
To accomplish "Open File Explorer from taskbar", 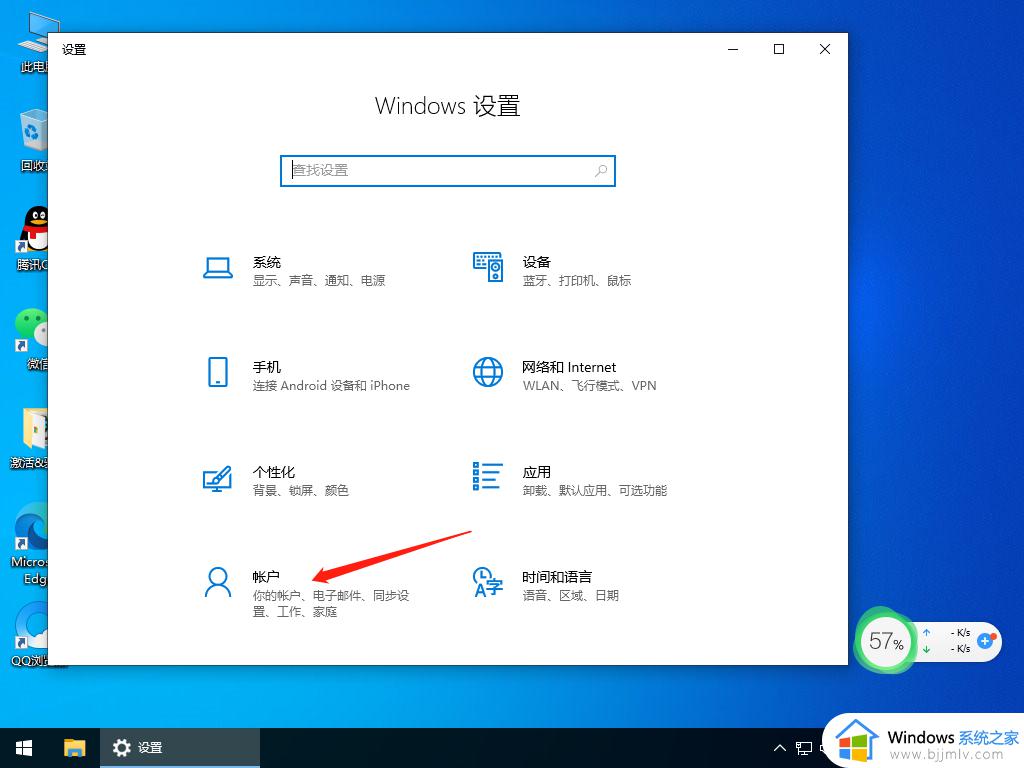I will [74, 748].
